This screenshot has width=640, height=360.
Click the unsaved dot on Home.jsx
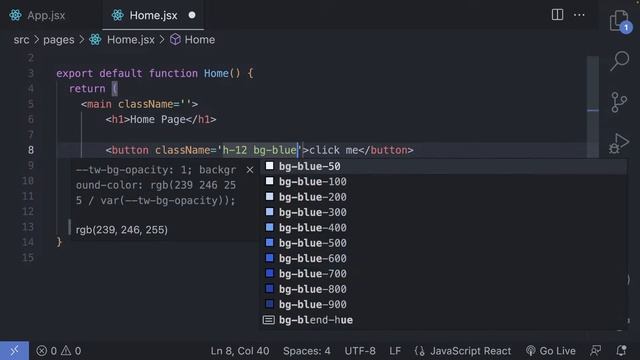coord(192,15)
